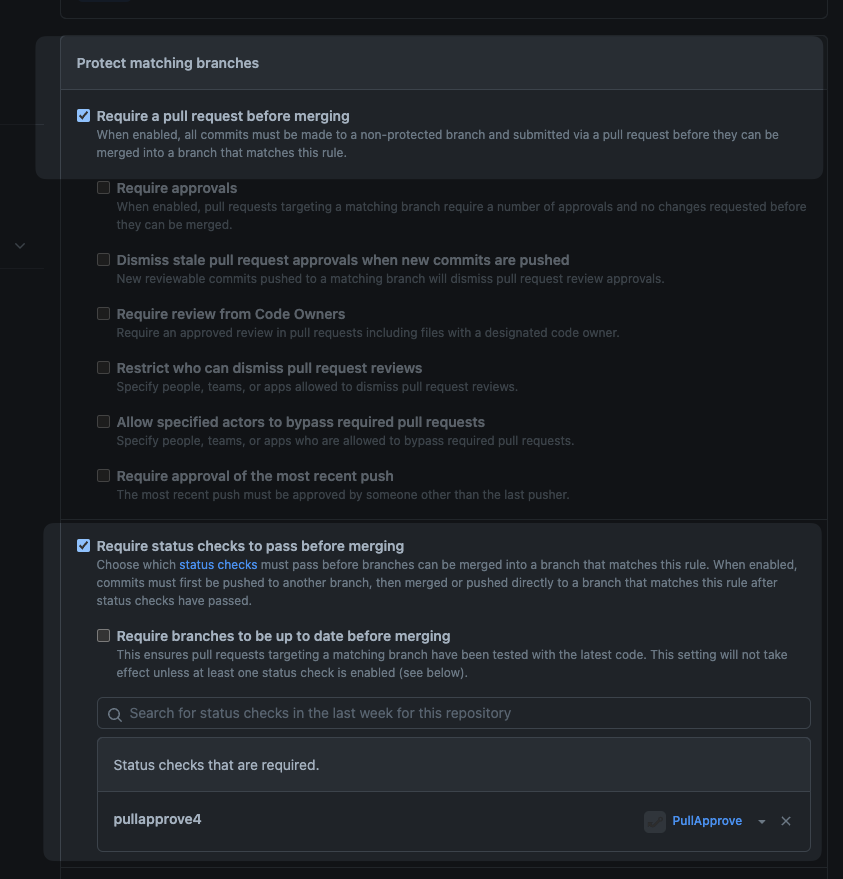Select the pullapprove4 status check entry
843x879 pixels.
157,819
